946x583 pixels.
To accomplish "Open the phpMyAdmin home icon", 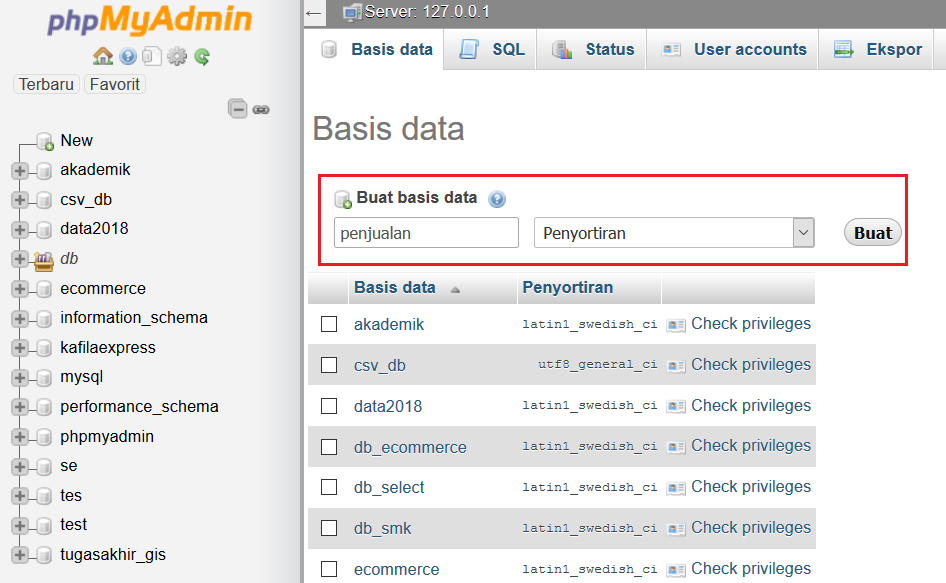I will pyautogui.click(x=103, y=57).
